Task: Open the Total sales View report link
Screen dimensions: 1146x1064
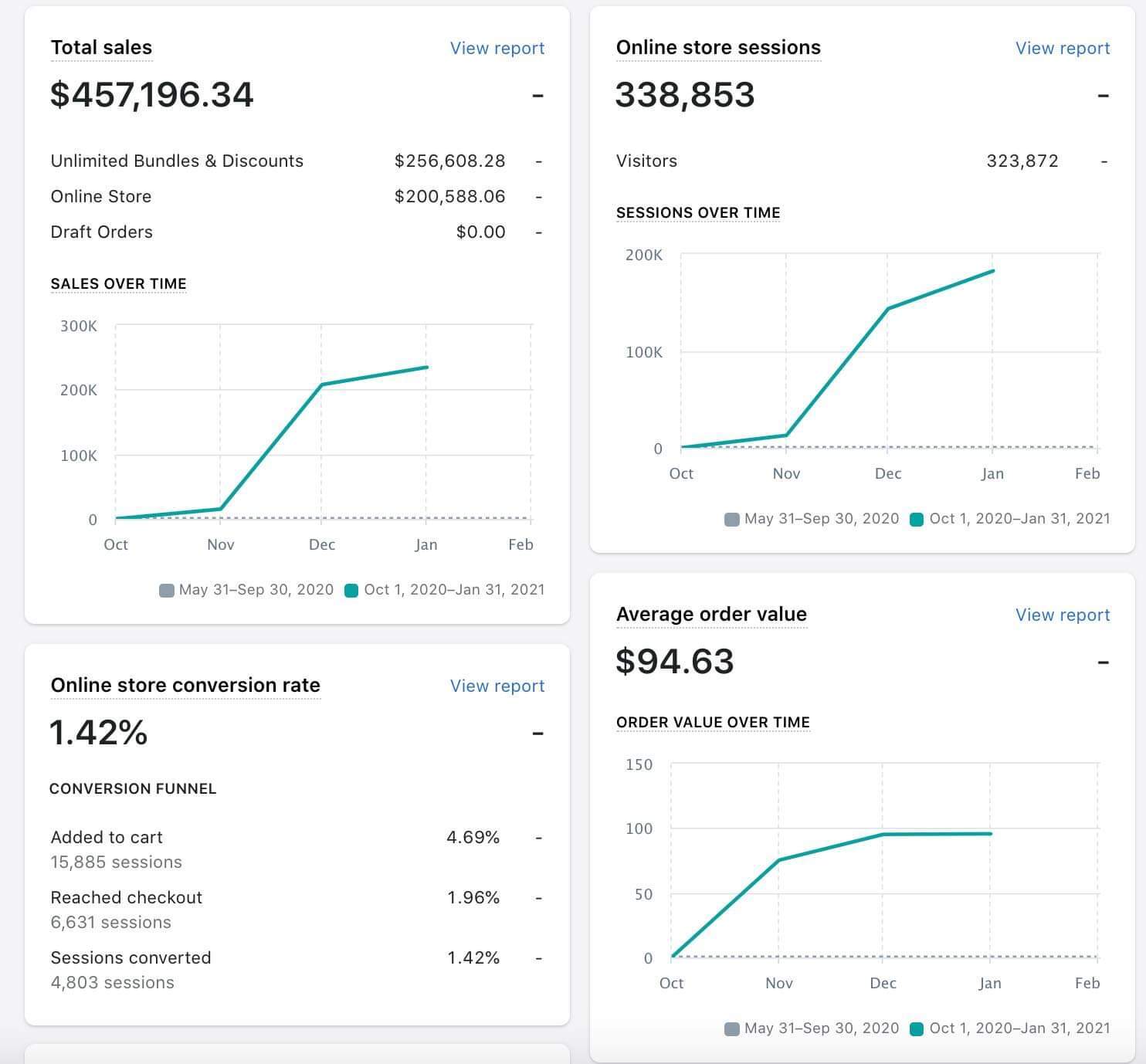Action: pyautogui.click(x=497, y=48)
